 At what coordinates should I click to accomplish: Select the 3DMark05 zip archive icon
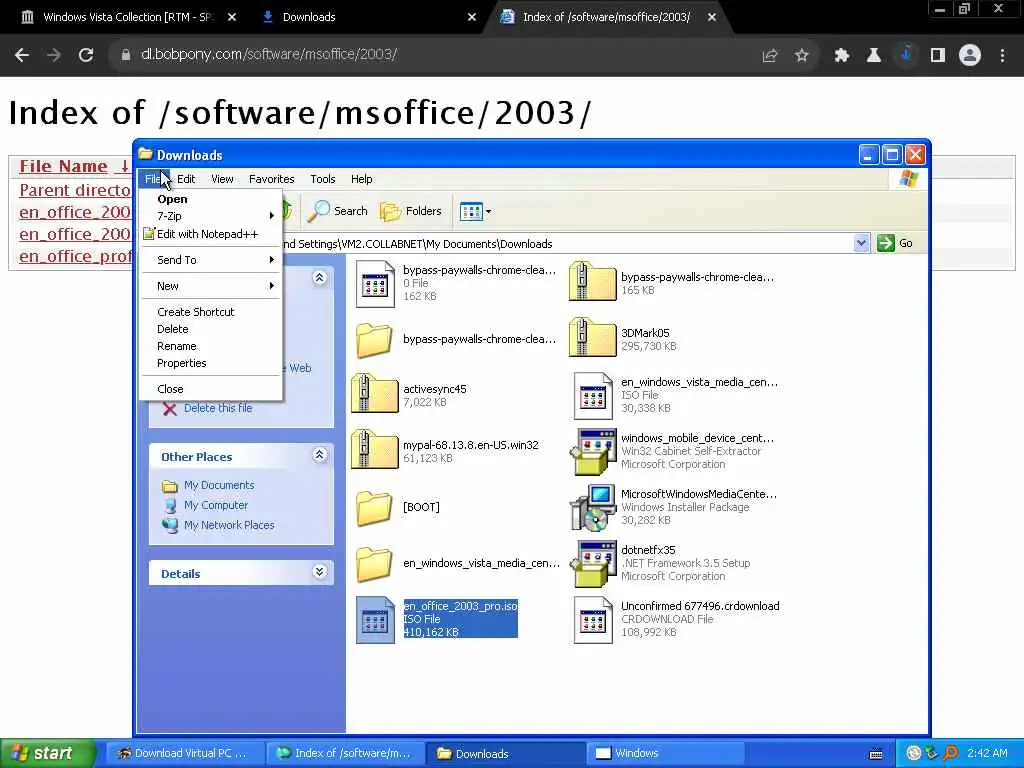(x=592, y=337)
